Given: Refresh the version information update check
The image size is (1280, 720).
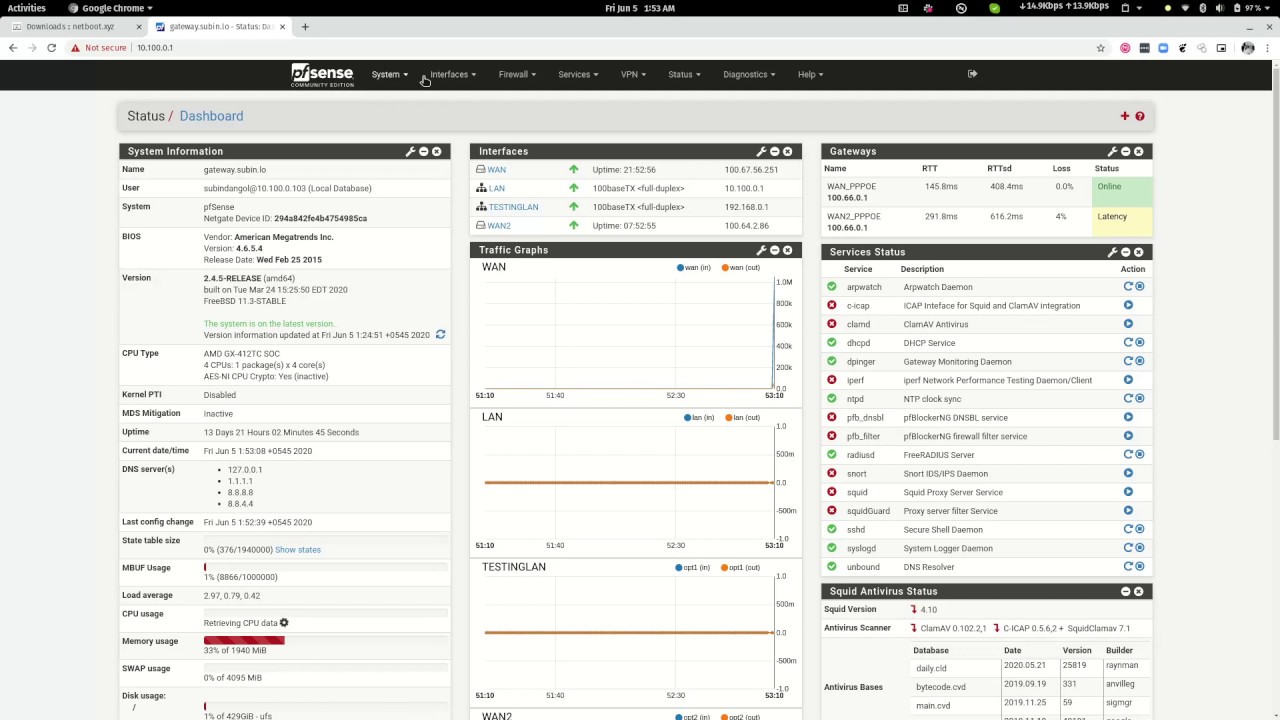Looking at the screenshot, I should [440, 335].
